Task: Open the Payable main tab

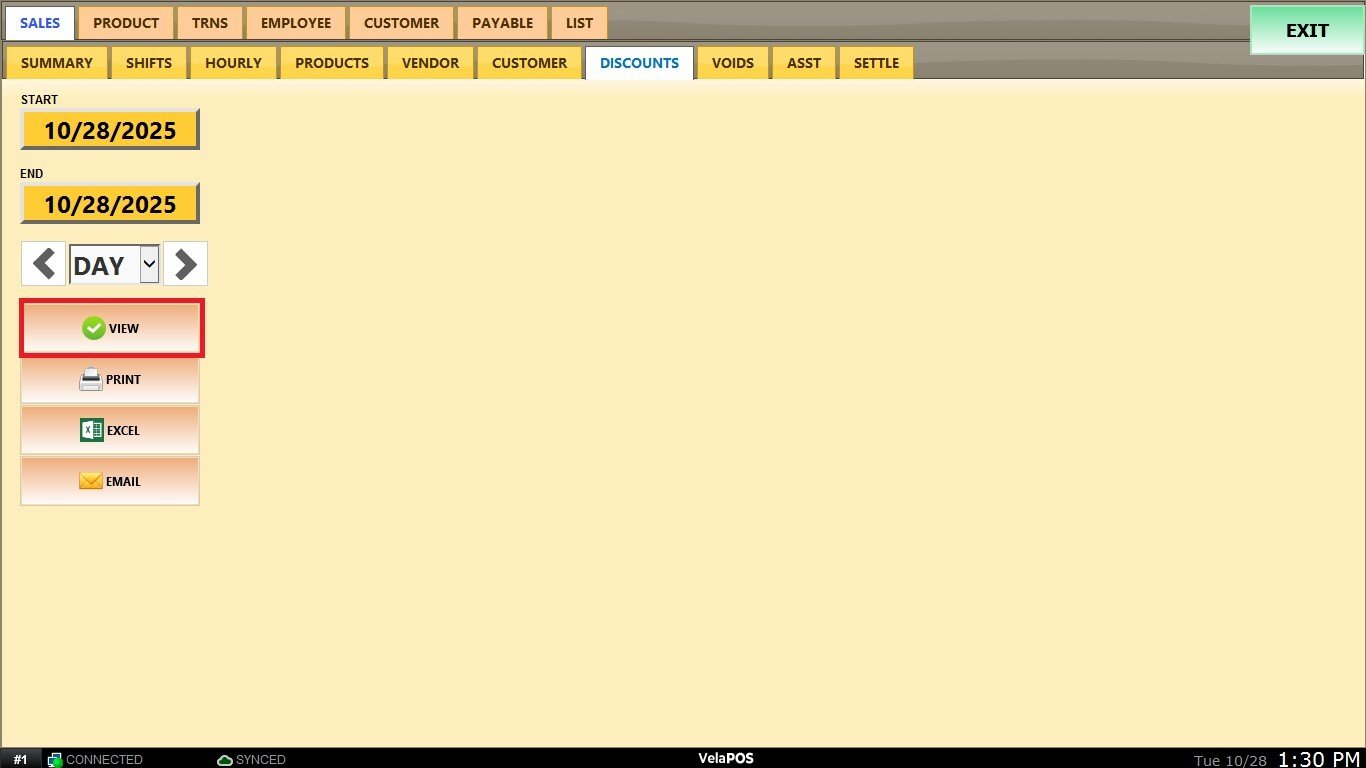Action: click(x=502, y=23)
